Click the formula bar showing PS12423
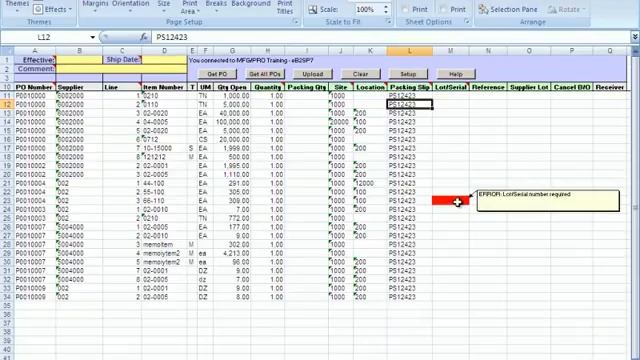The height and width of the screenshot is (360, 640). tap(390, 37)
